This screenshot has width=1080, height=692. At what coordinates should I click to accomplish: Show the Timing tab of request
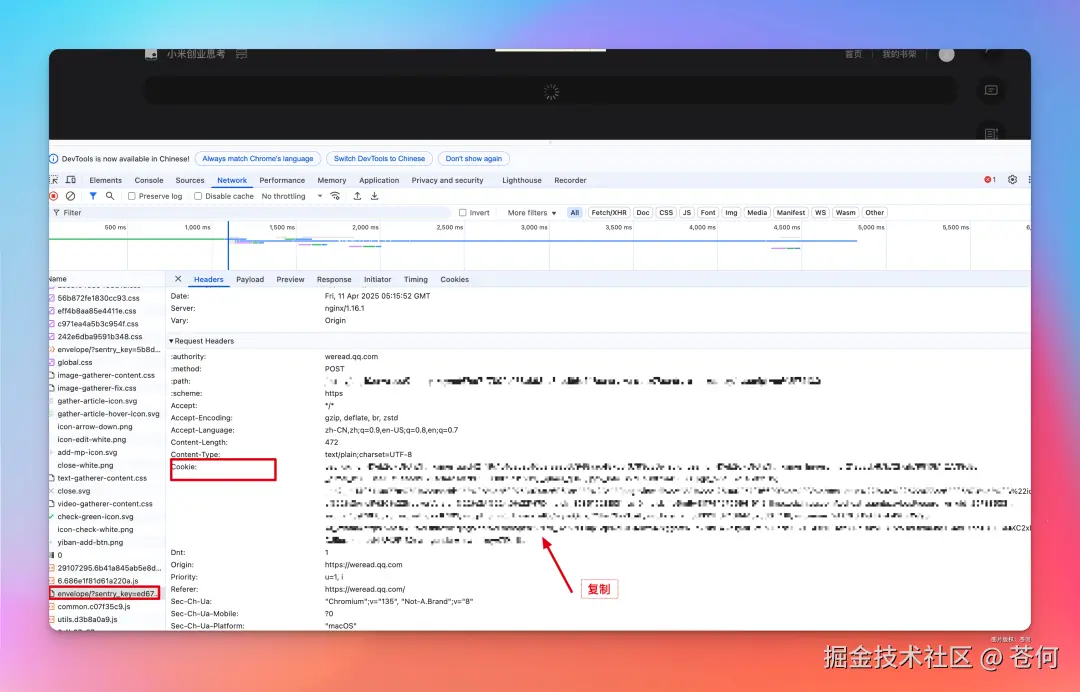coord(415,280)
